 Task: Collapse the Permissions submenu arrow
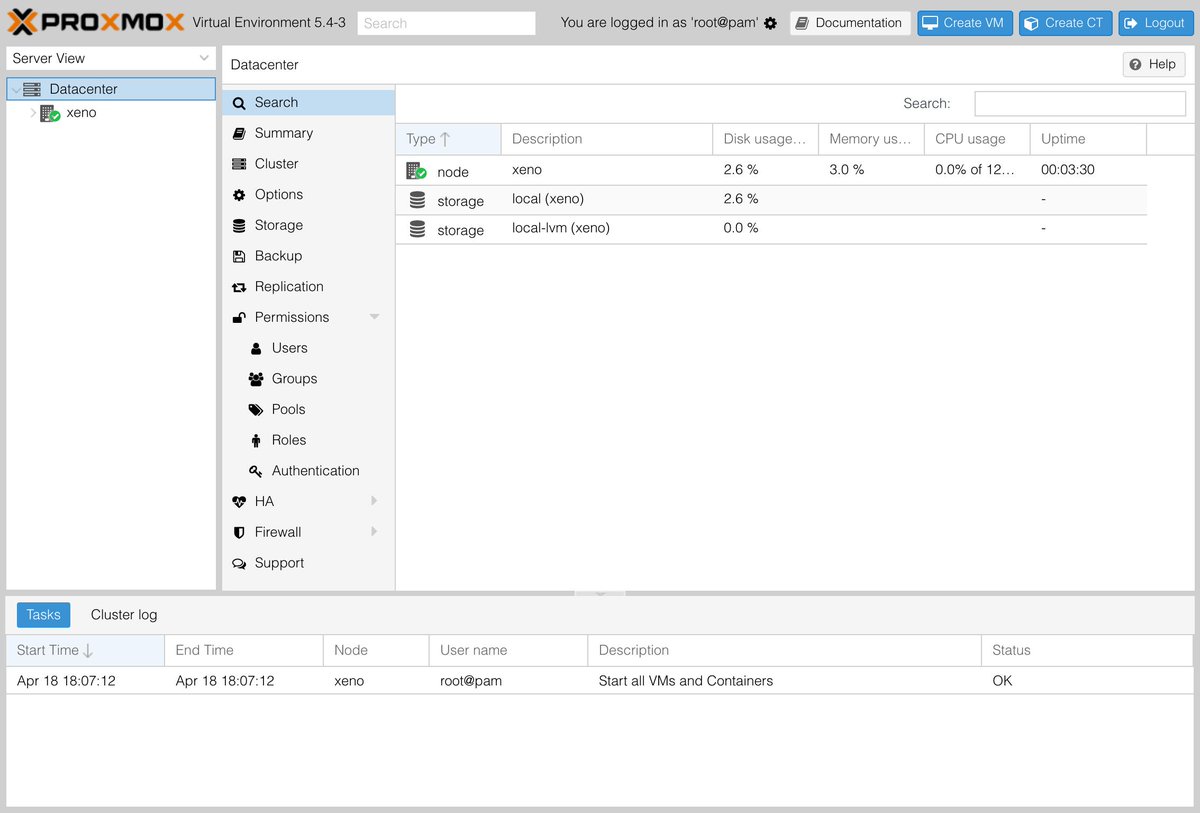[x=374, y=317]
